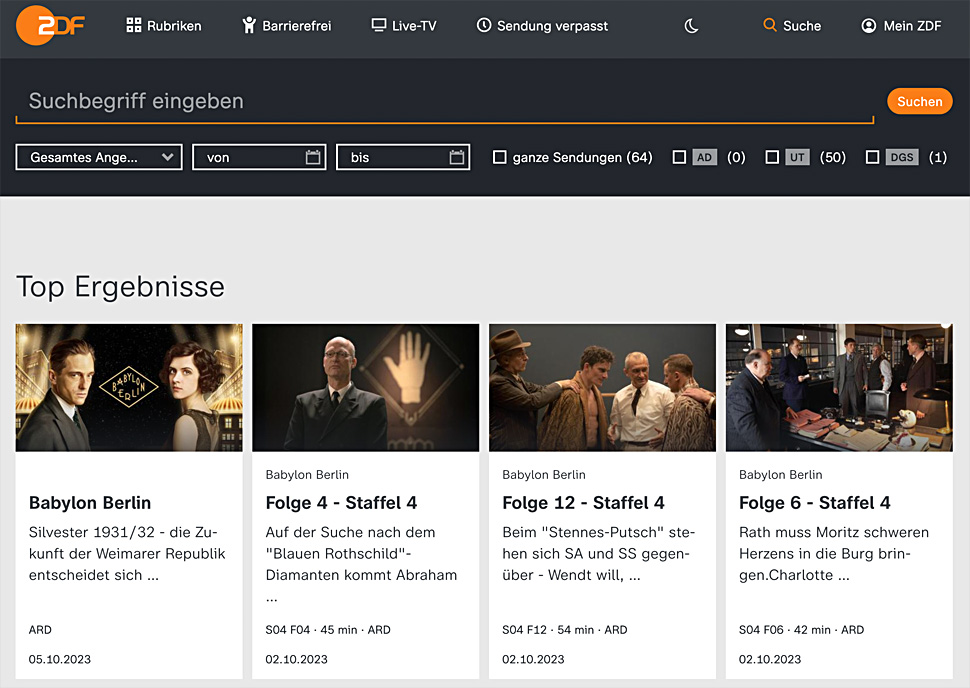Click 'Babylon Berlin' label above Folge 12
This screenshot has height=688, width=970.
(x=544, y=475)
